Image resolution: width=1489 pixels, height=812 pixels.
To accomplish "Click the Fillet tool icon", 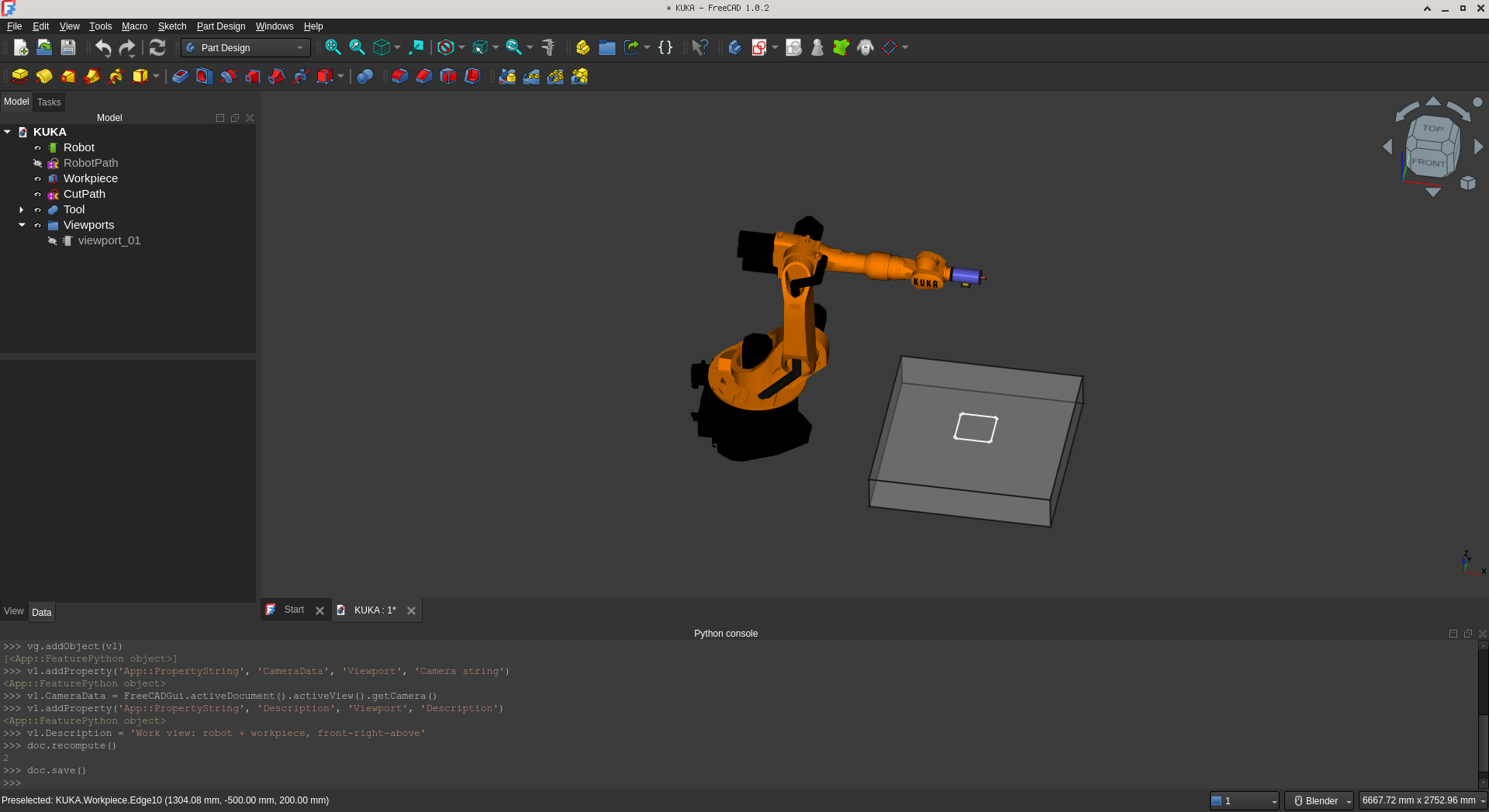I will (x=399, y=76).
